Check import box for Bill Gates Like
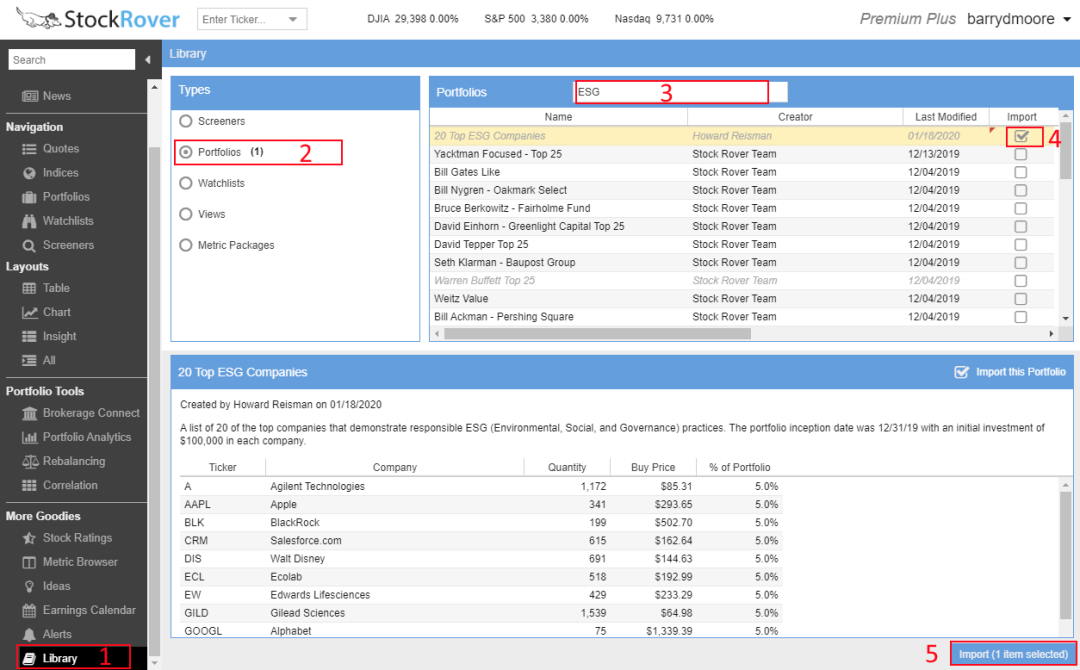 point(1021,172)
